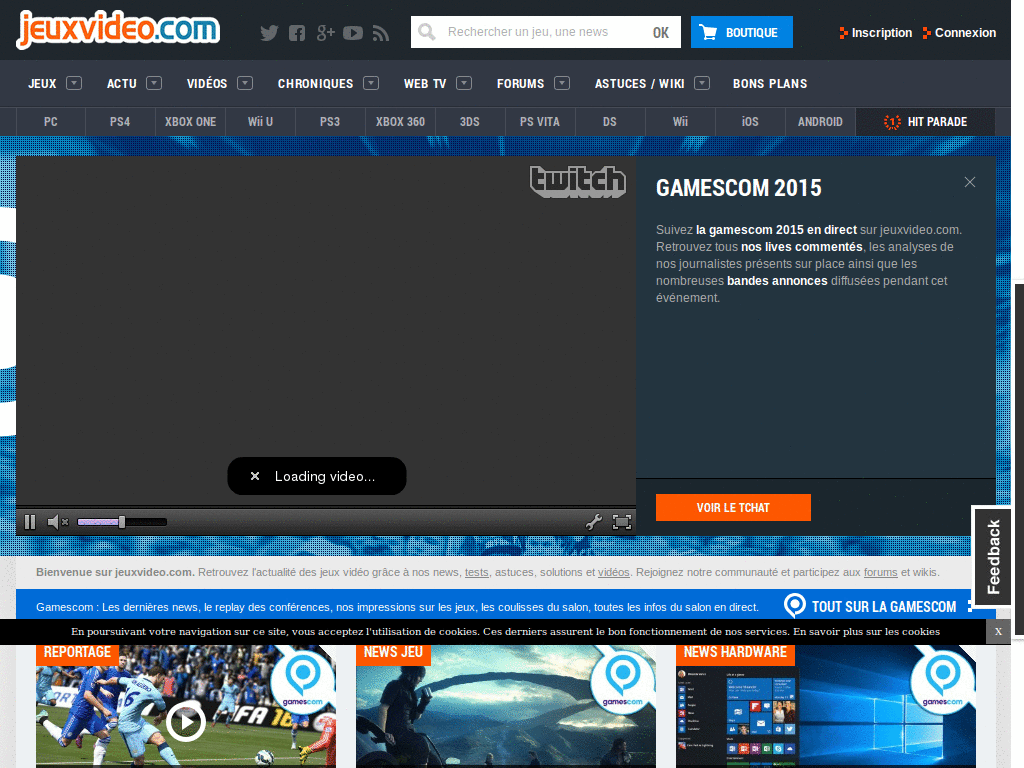Cancel the Loading video message

(x=255, y=476)
